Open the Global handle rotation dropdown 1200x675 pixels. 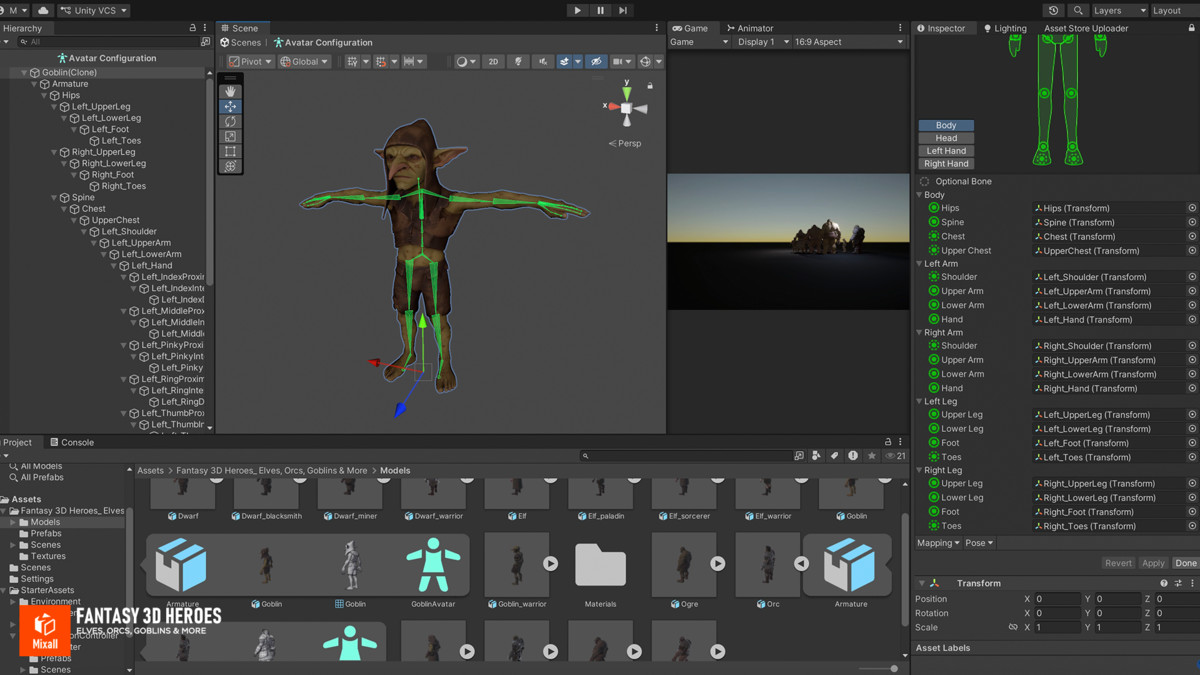tap(304, 62)
